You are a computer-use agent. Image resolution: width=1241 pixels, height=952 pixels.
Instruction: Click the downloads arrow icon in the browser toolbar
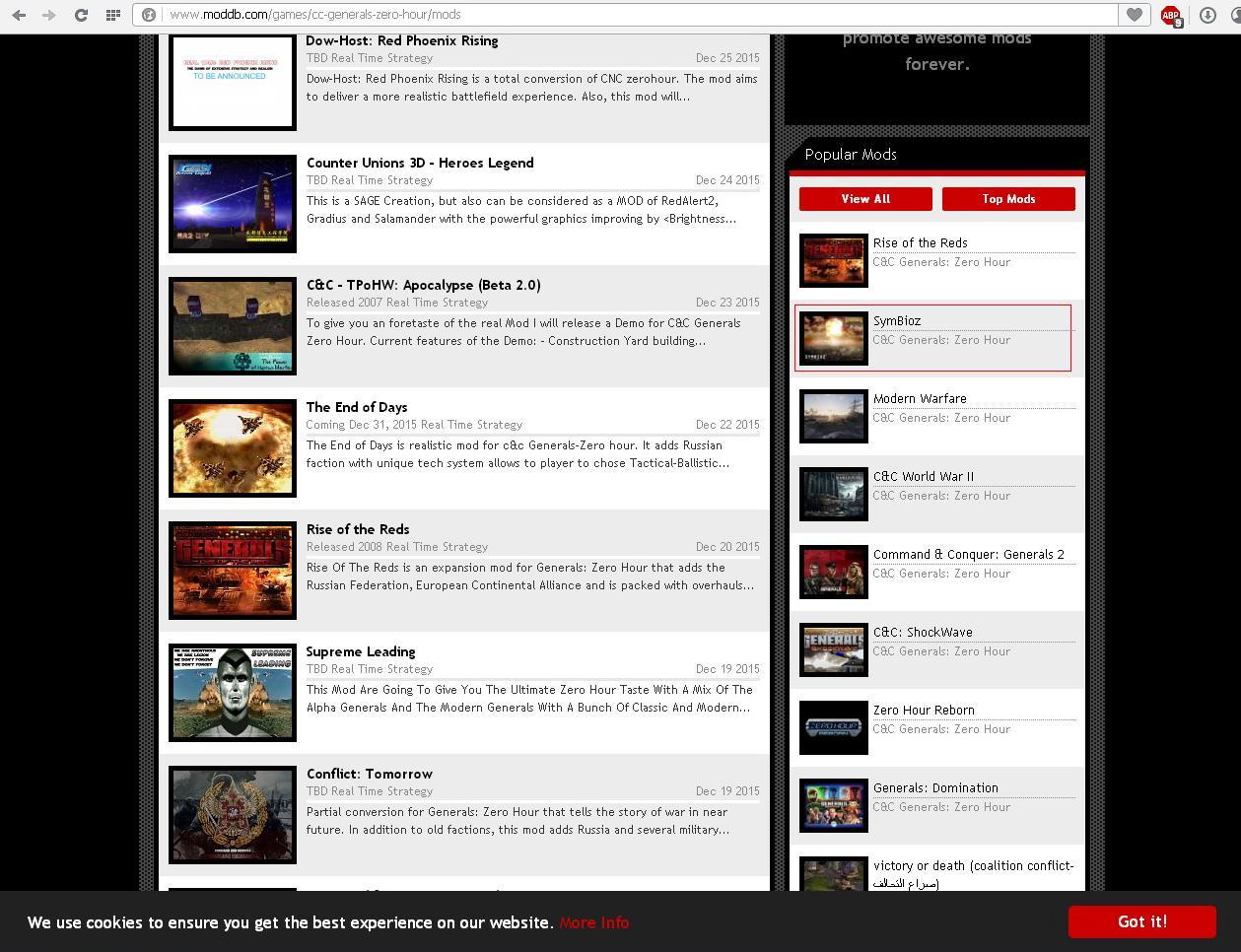click(1207, 15)
